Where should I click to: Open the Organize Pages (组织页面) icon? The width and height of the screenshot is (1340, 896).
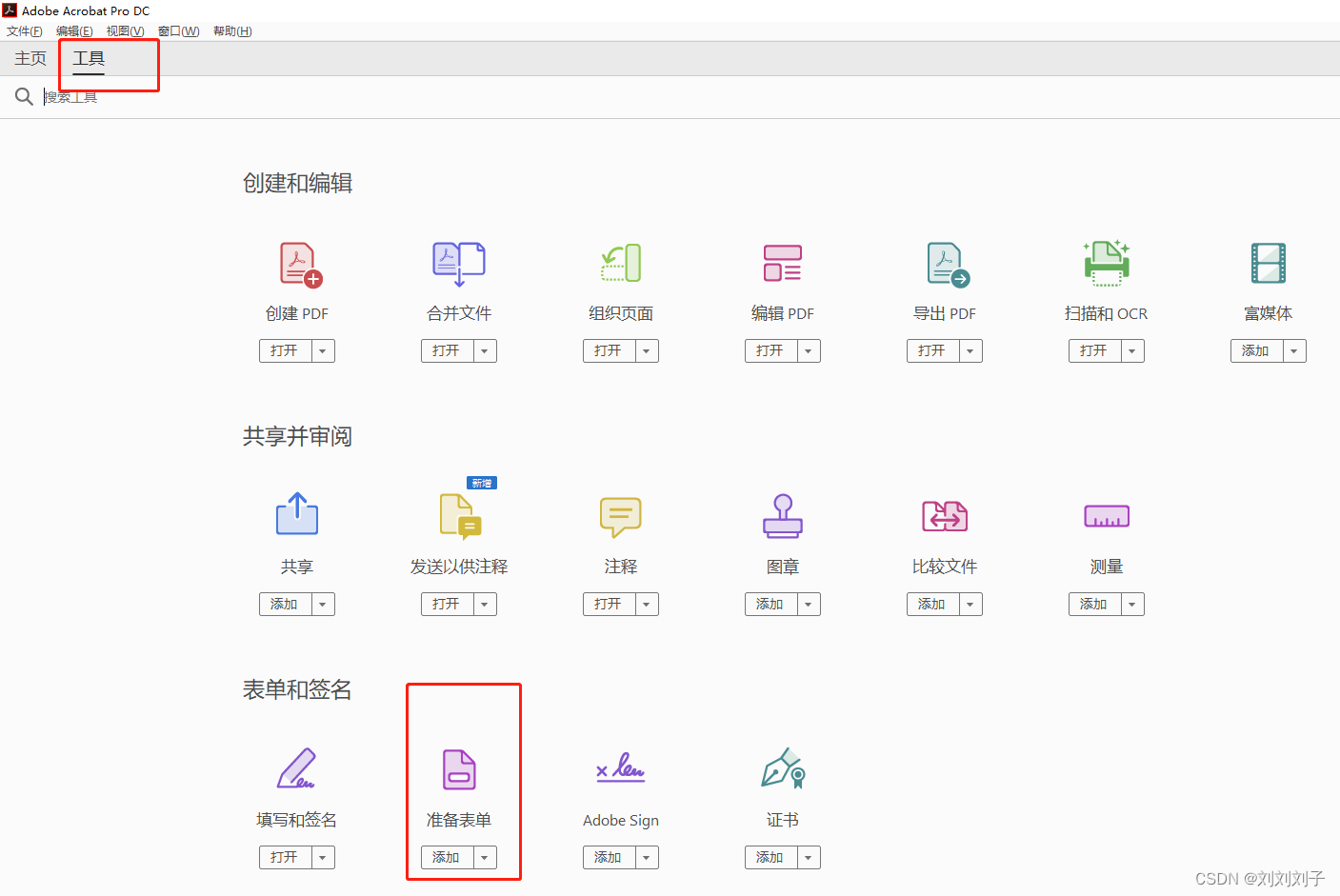click(621, 264)
